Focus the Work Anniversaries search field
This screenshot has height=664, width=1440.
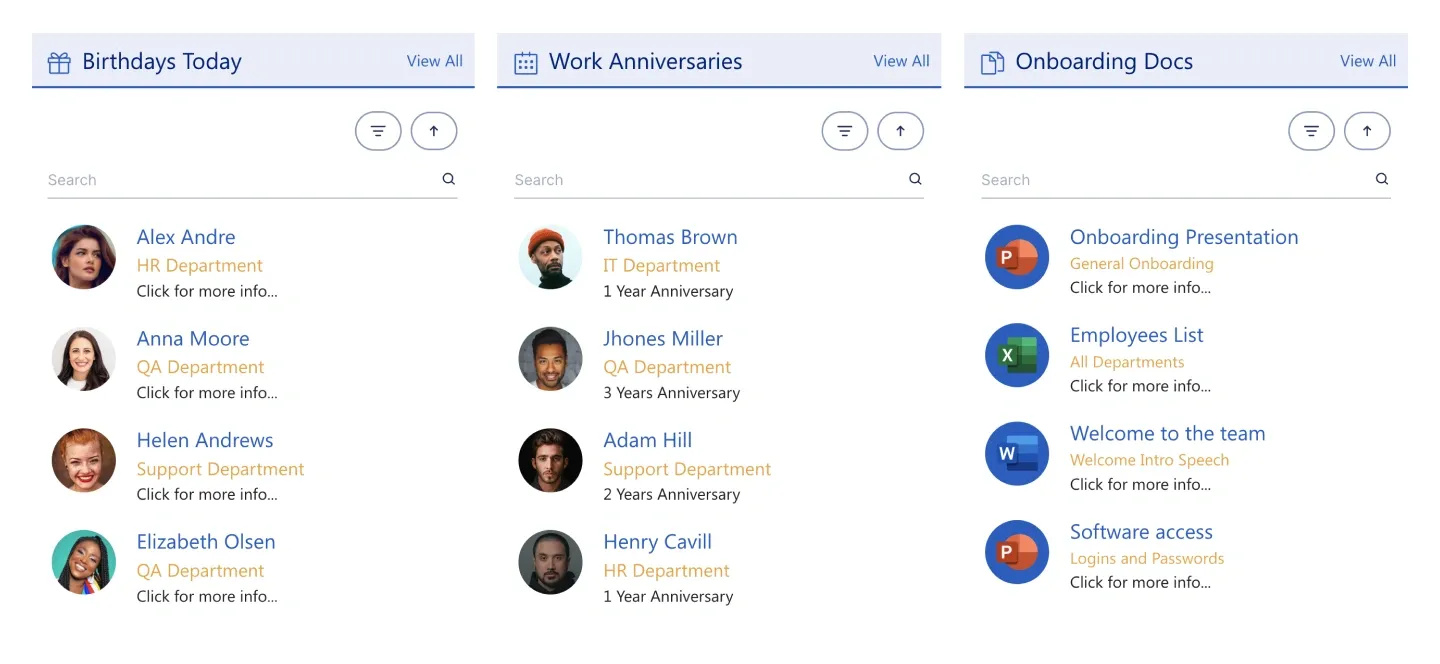(719, 180)
